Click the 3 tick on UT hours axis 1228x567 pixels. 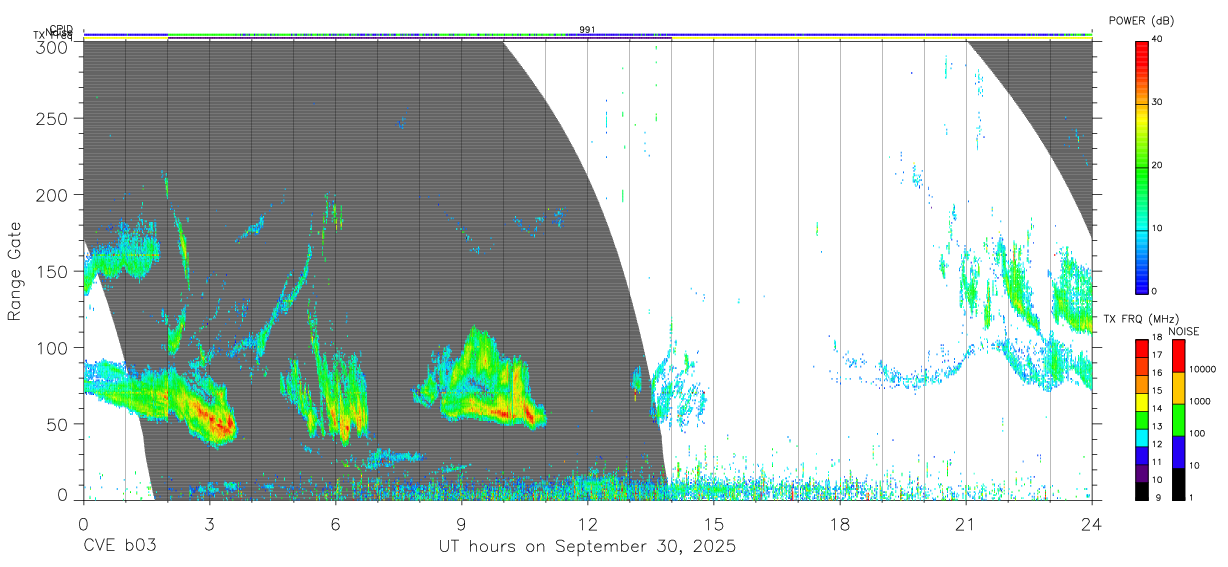209,523
